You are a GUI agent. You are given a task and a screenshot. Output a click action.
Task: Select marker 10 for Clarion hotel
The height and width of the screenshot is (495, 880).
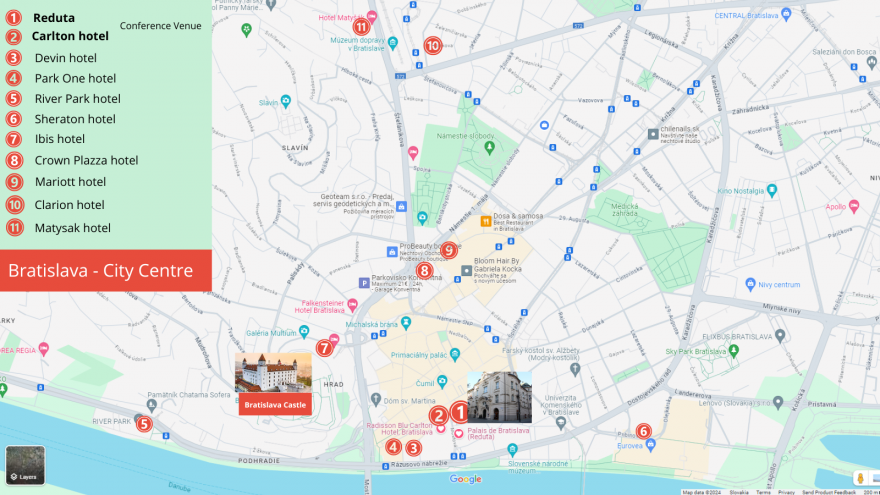(x=432, y=46)
